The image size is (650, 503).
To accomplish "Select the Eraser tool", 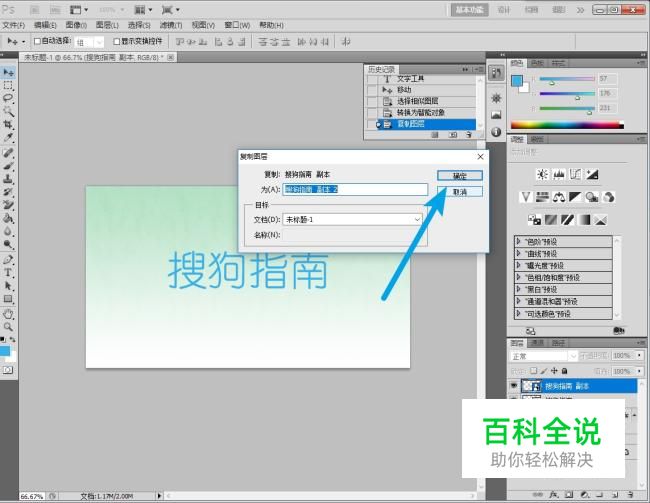I will click(8, 205).
